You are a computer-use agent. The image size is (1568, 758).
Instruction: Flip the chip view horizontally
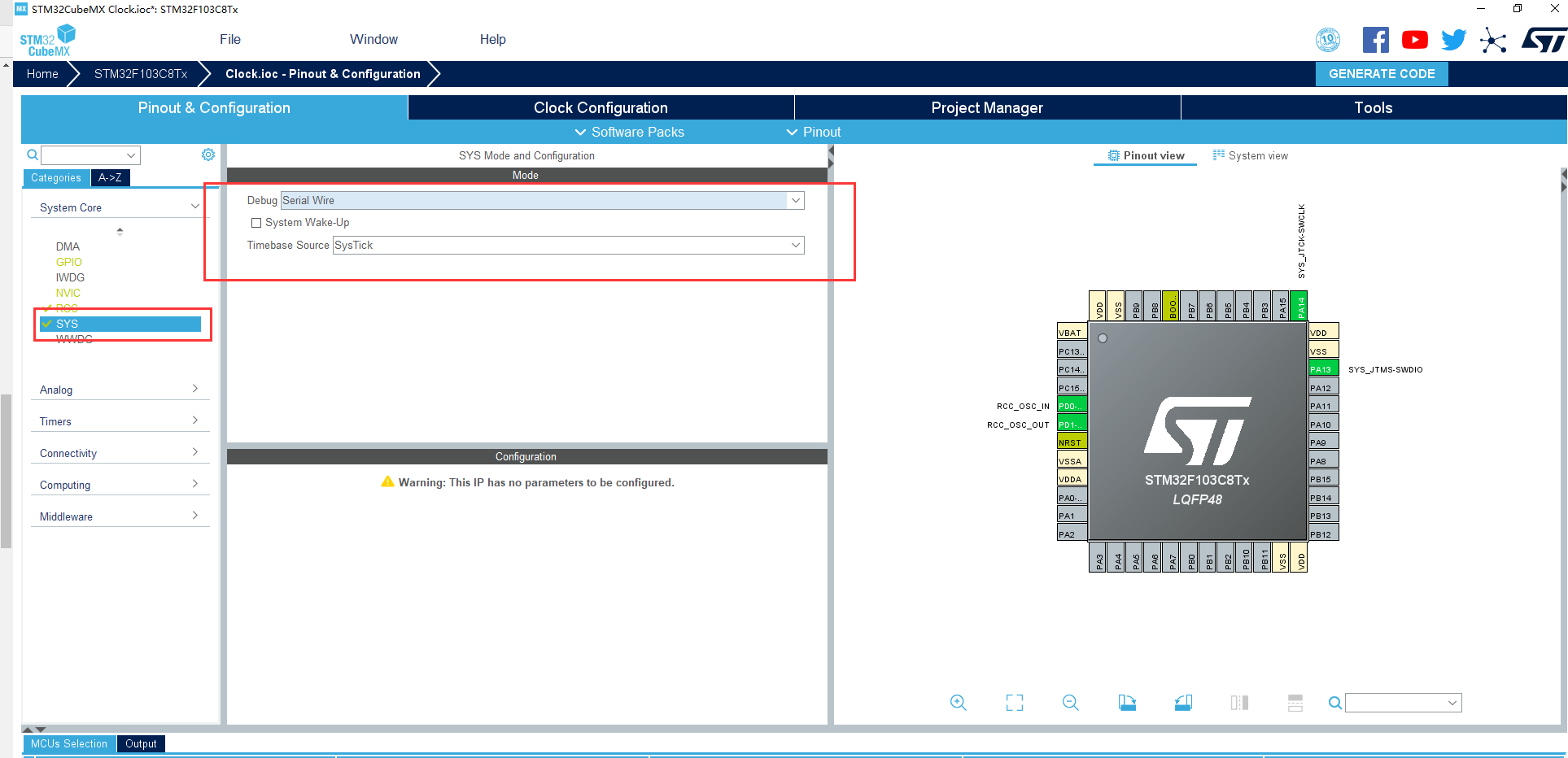(1239, 703)
